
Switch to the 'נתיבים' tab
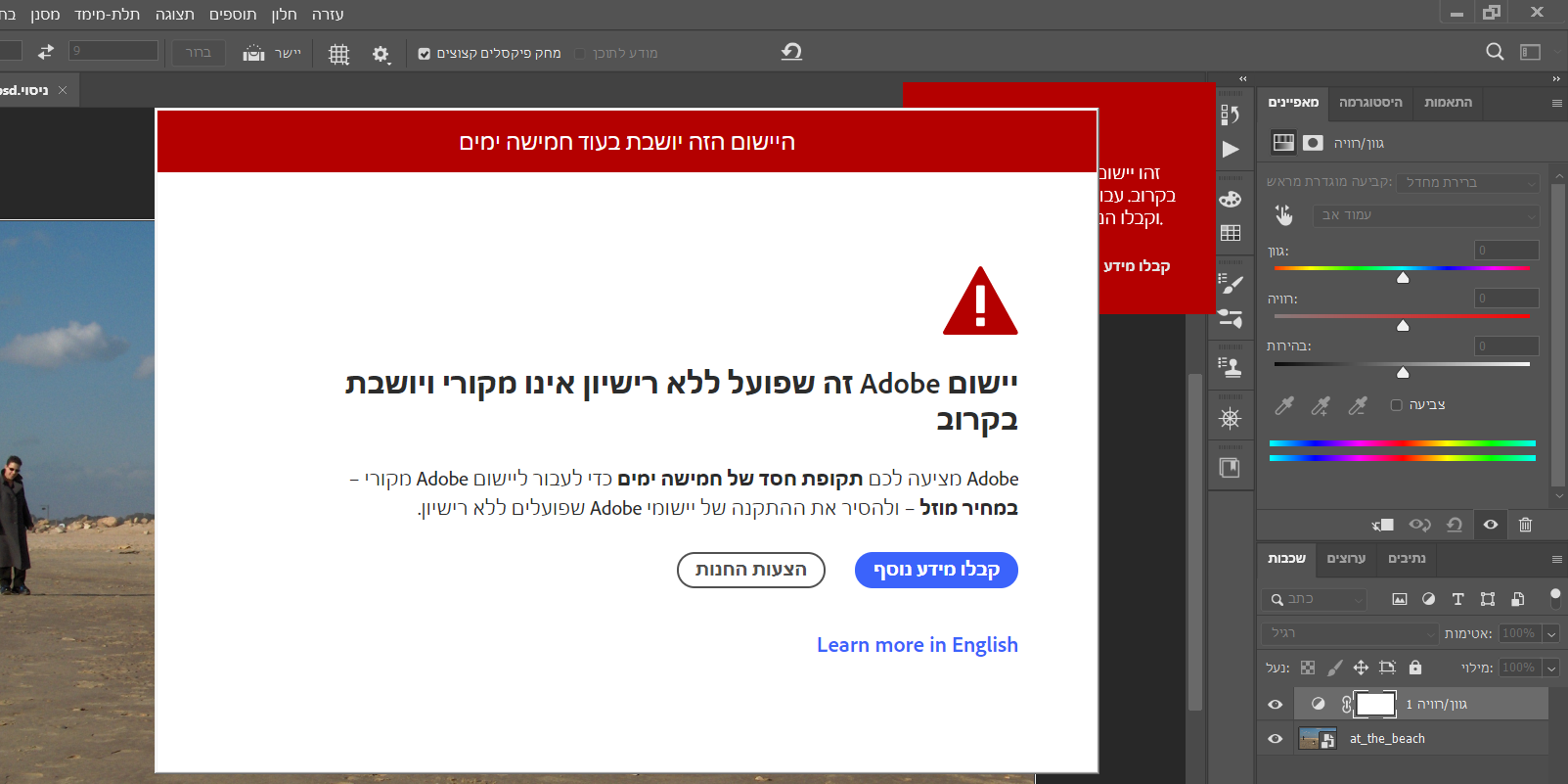click(1407, 559)
